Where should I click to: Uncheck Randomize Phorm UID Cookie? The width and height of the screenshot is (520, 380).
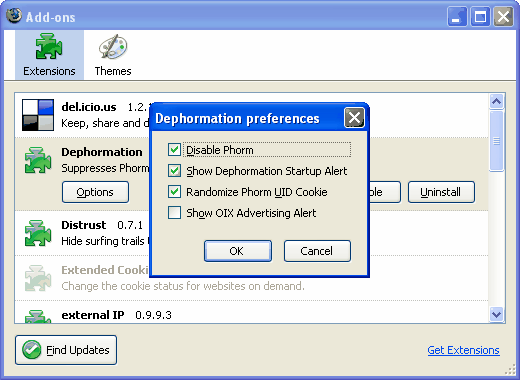pos(174,192)
